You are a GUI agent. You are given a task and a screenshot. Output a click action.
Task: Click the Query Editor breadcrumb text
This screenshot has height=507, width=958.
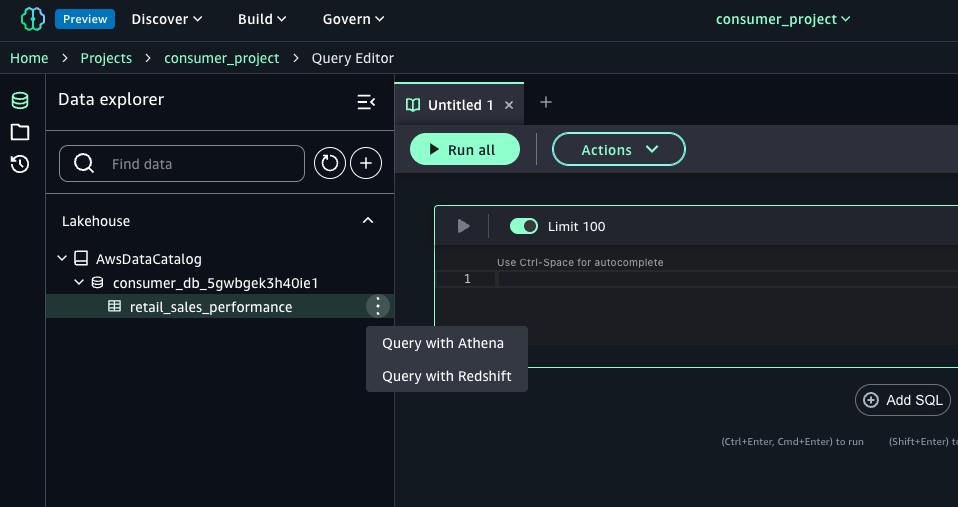coord(353,58)
